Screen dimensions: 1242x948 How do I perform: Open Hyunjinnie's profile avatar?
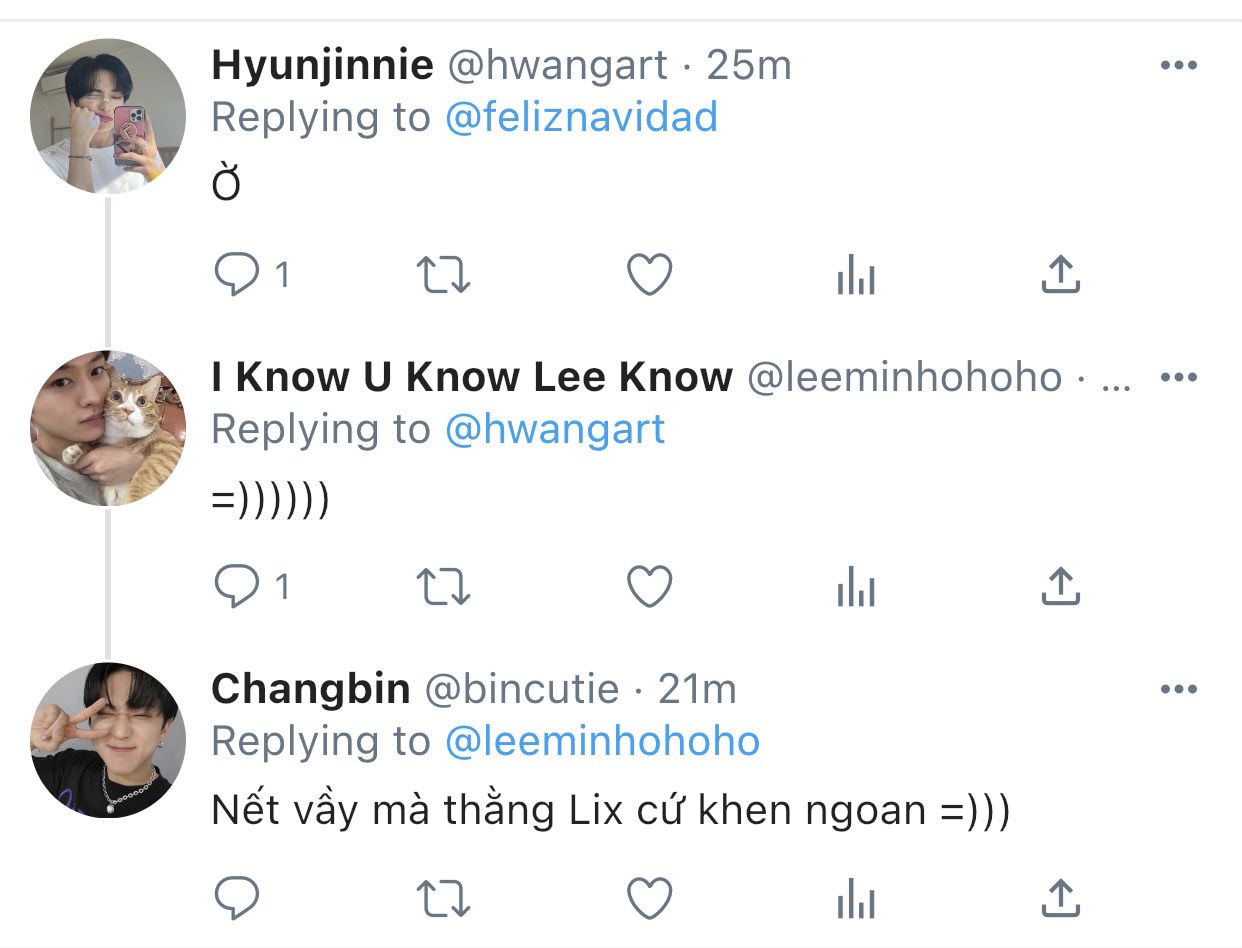[x=108, y=116]
